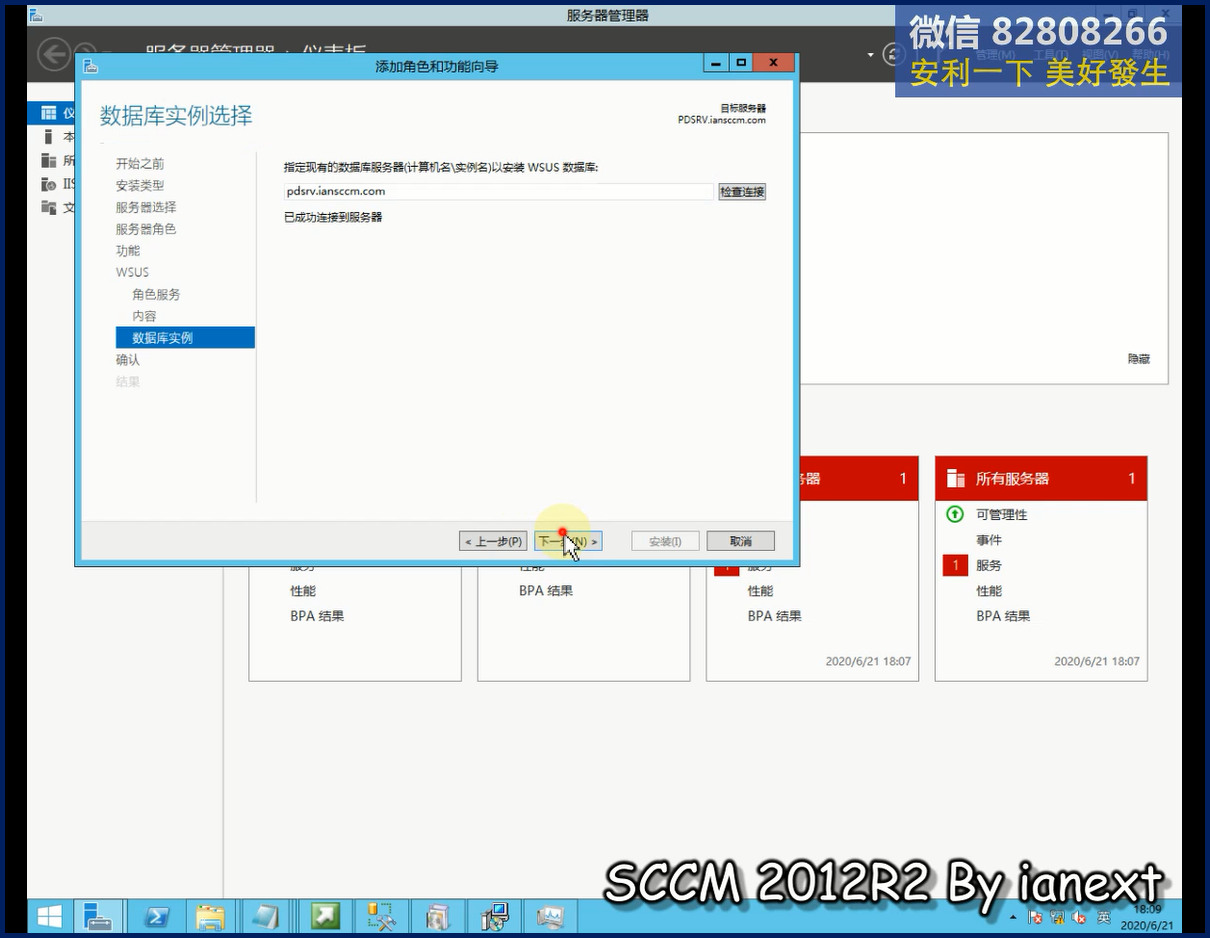Click the wizard's title bar icon
The height and width of the screenshot is (938, 1210).
click(91, 66)
